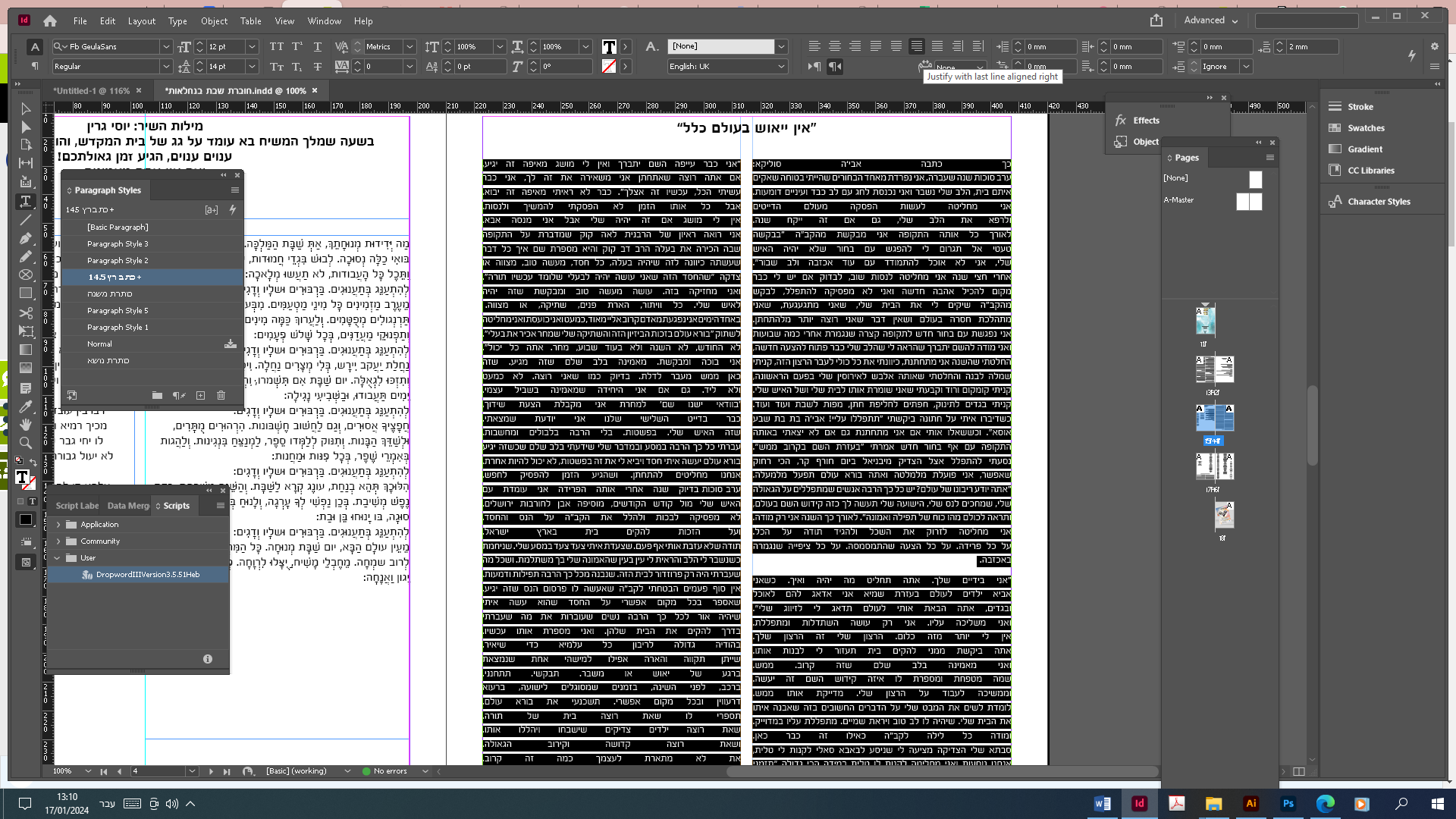Expand the Application scripts folder

click(58, 525)
